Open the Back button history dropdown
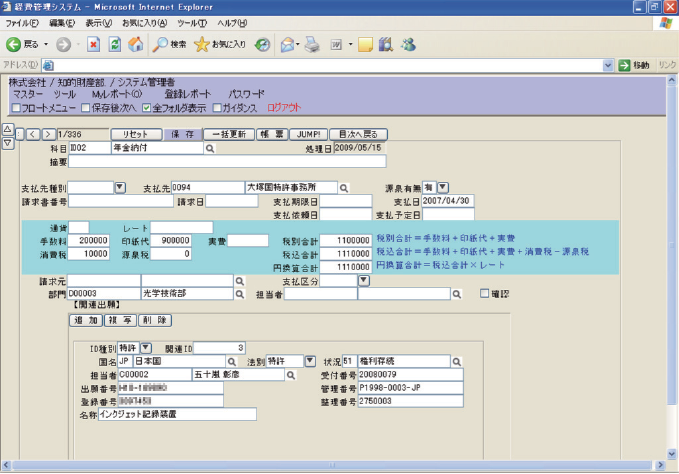The width and height of the screenshot is (679, 474). click(x=46, y=44)
